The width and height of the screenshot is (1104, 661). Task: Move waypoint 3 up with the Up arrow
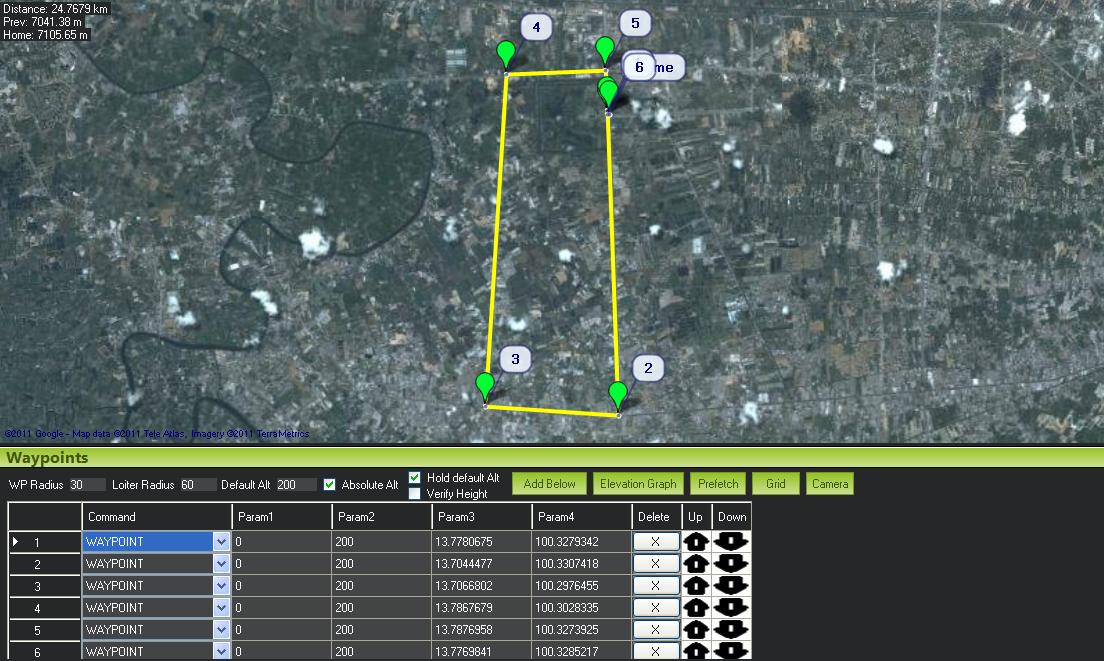click(x=695, y=586)
